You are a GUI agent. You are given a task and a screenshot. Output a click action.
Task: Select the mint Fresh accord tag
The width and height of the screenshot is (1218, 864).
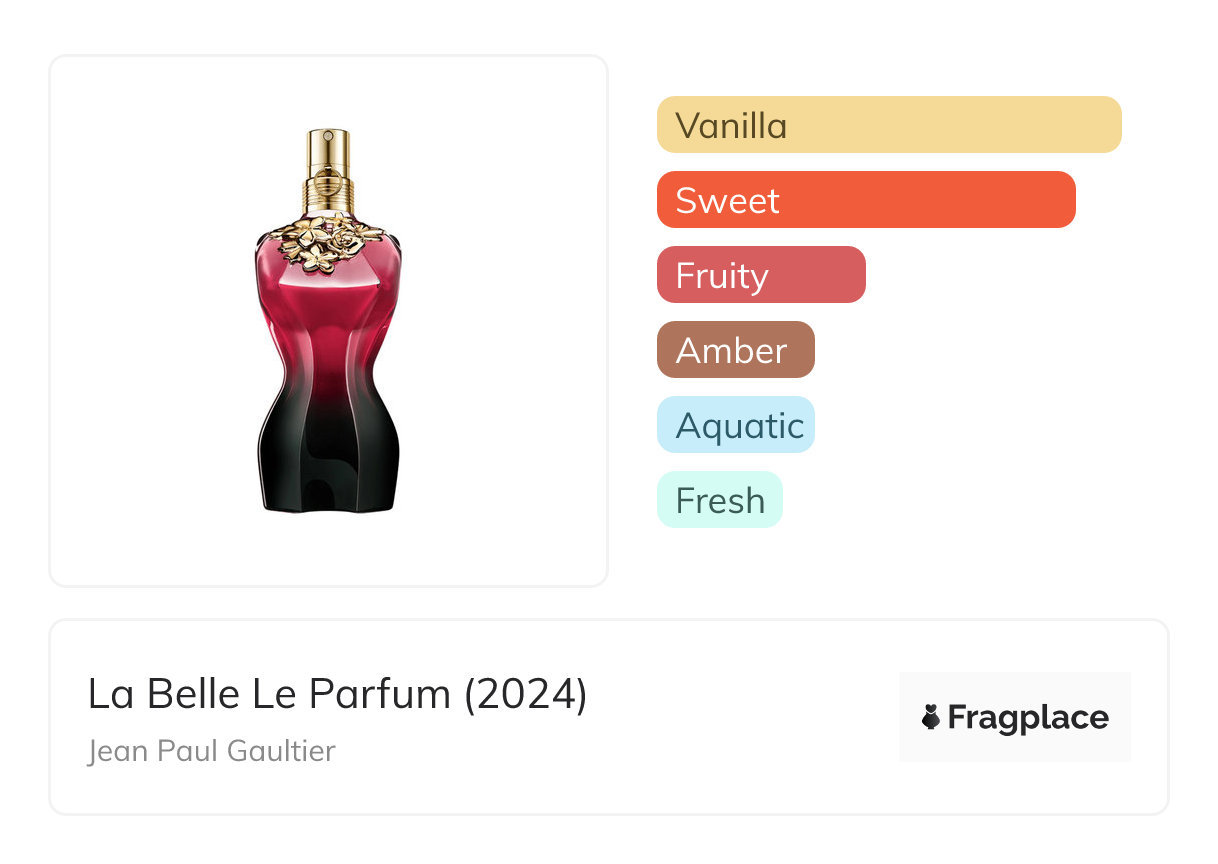point(719,500)
